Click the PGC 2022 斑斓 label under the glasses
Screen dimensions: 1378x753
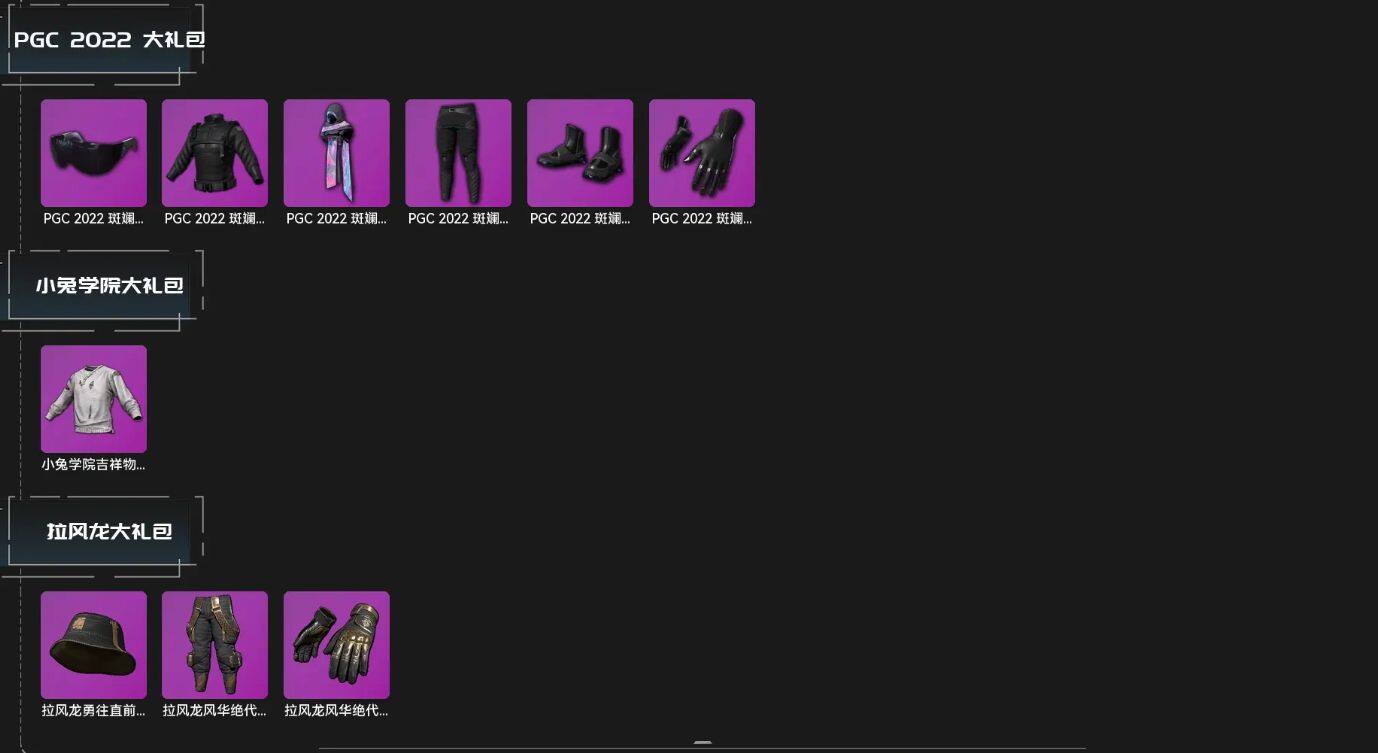(94, 219)
